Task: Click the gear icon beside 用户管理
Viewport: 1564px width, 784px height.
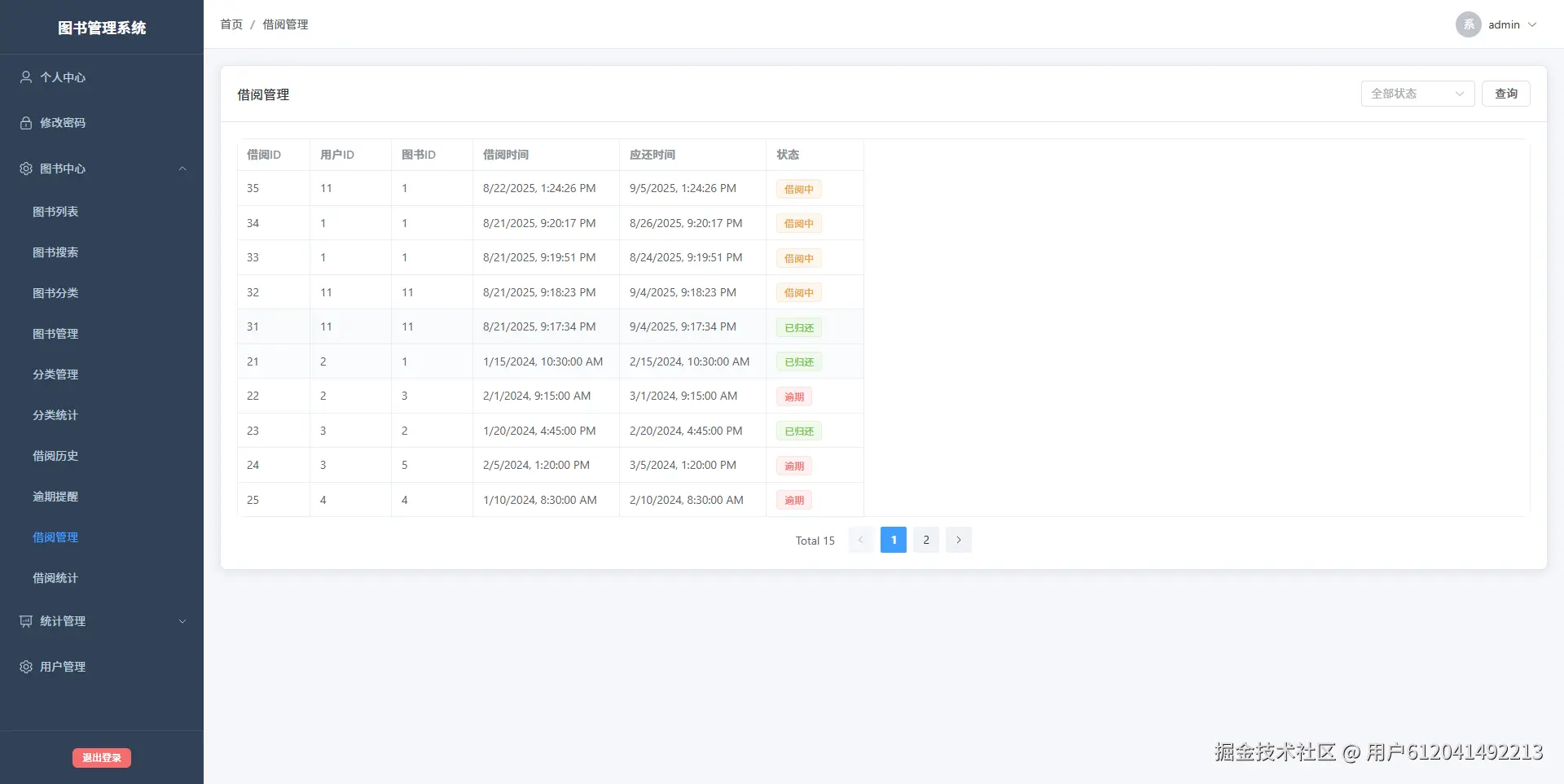Action: click(26, 667)
